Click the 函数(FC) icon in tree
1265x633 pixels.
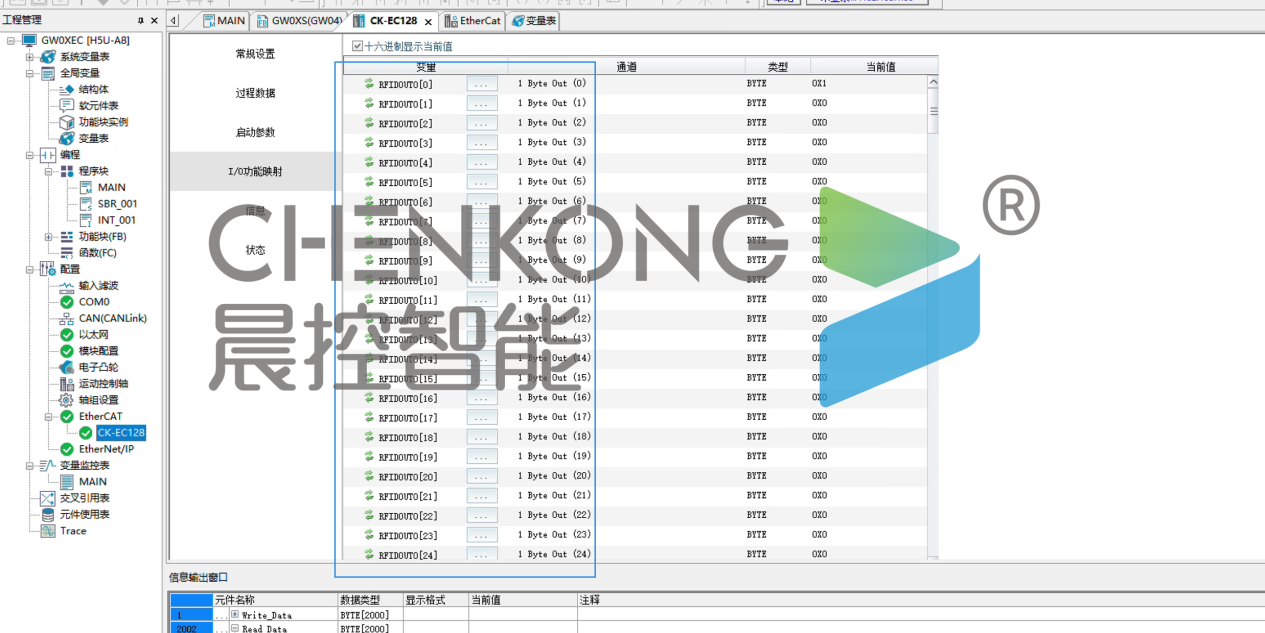point(67,253)
